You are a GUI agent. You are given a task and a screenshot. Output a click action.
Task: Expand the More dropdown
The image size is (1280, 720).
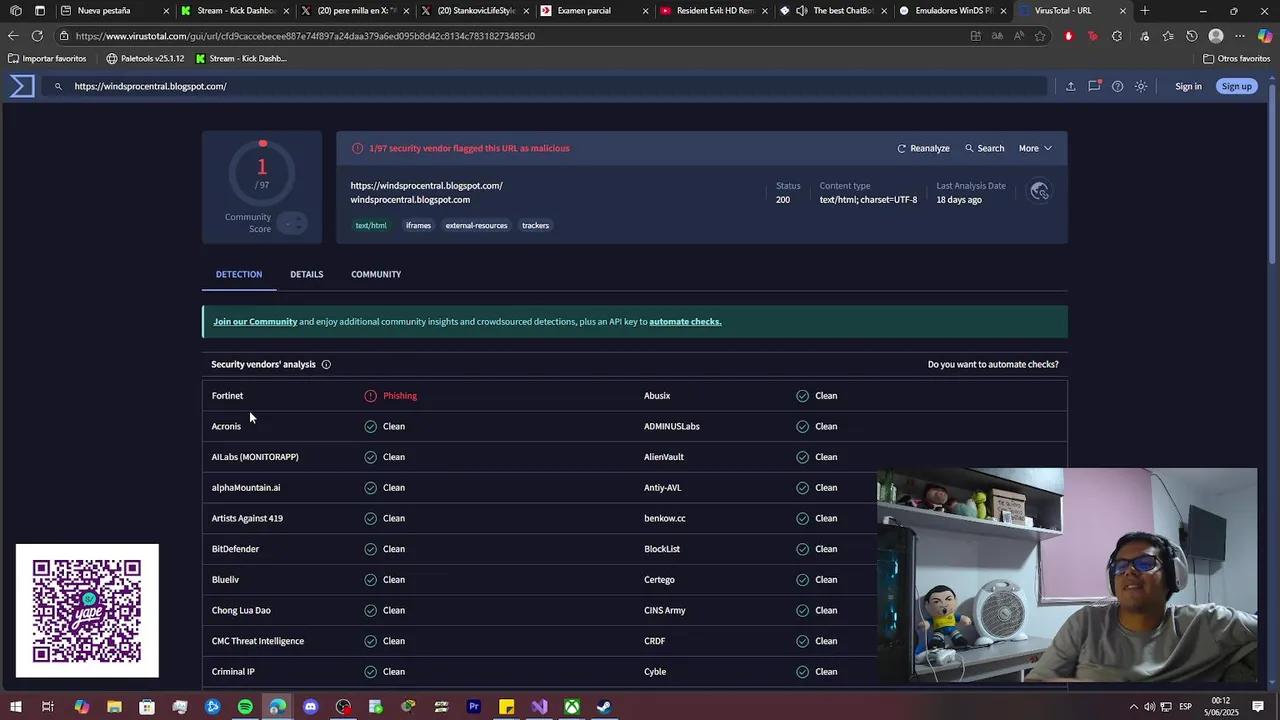coord(1035,148)
